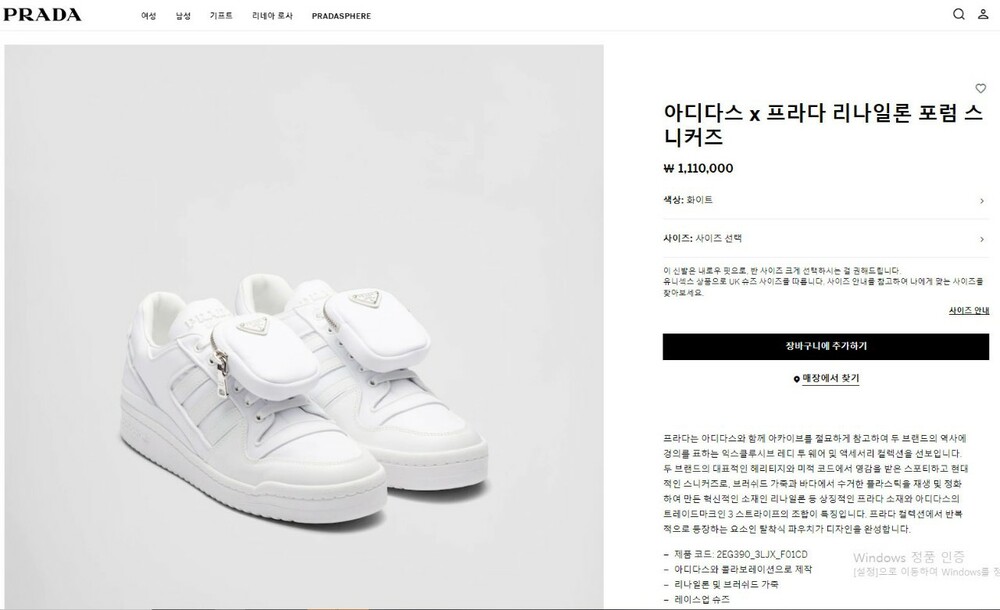Click the PRADA logo
This screenshot has width=1000, height=610.
[x=42, y=15]
